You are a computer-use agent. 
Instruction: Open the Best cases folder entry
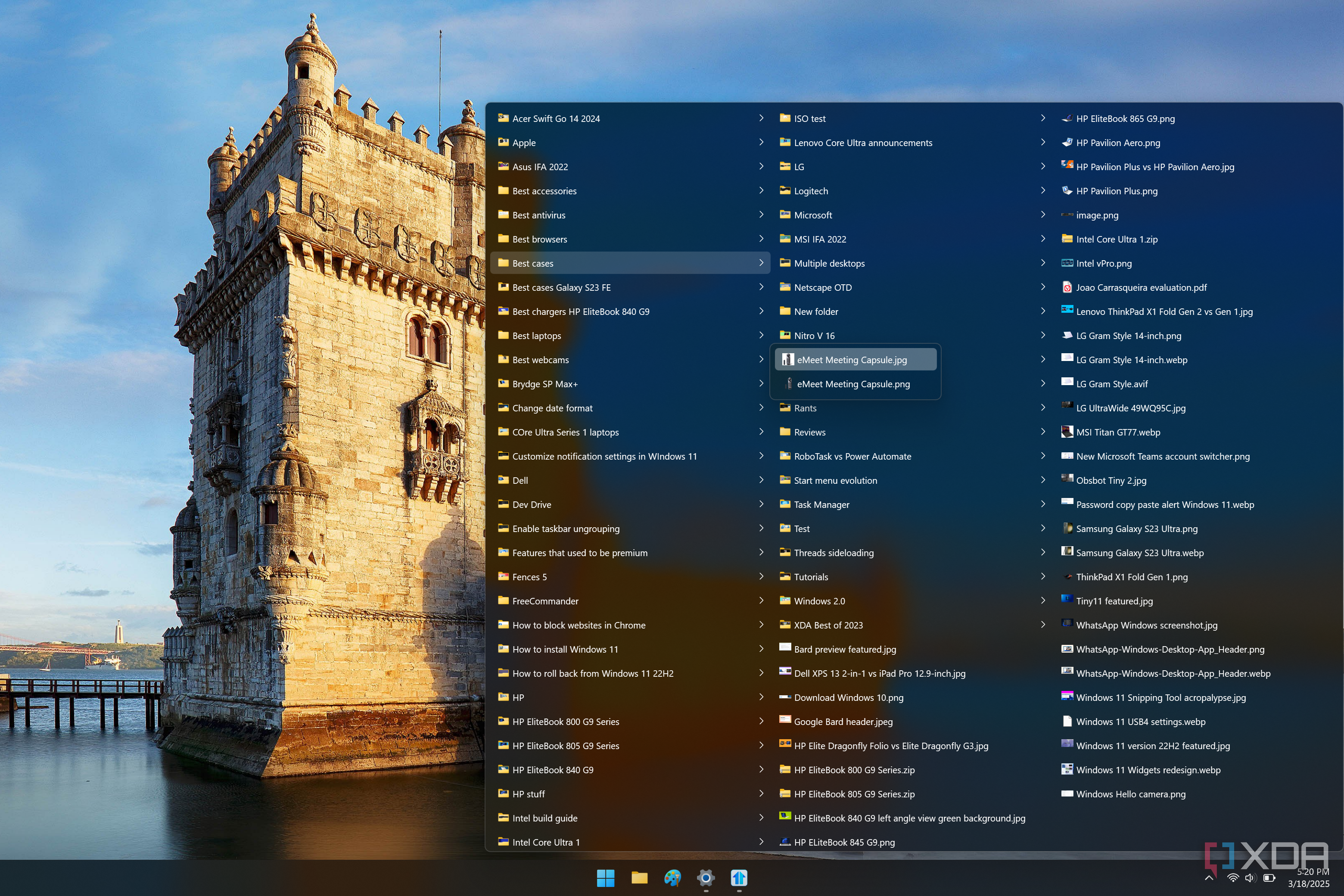(x=630, y=263)
